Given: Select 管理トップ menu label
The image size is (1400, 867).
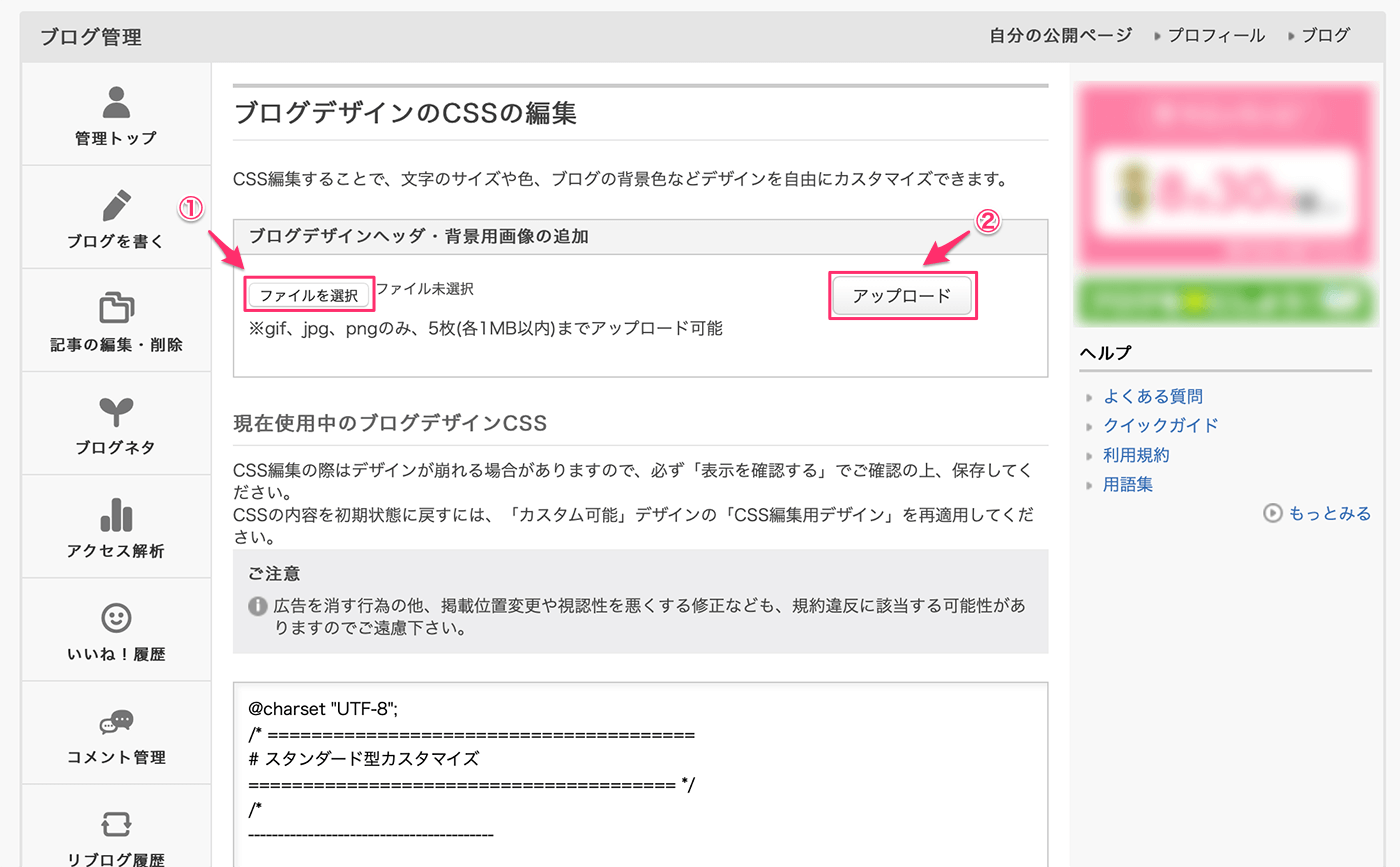Looking at the screenshot, I should click(x=116, y=139).
